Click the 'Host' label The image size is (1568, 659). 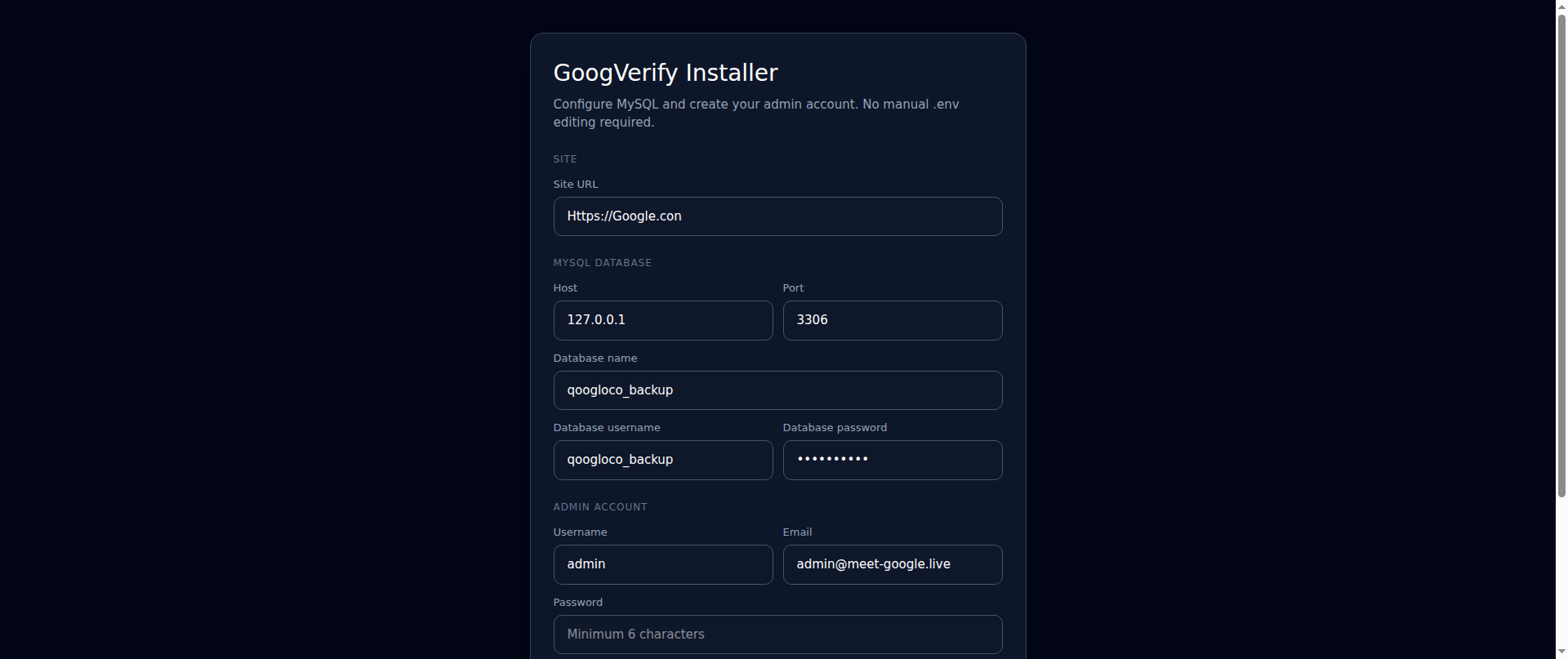tap(565, 287)
